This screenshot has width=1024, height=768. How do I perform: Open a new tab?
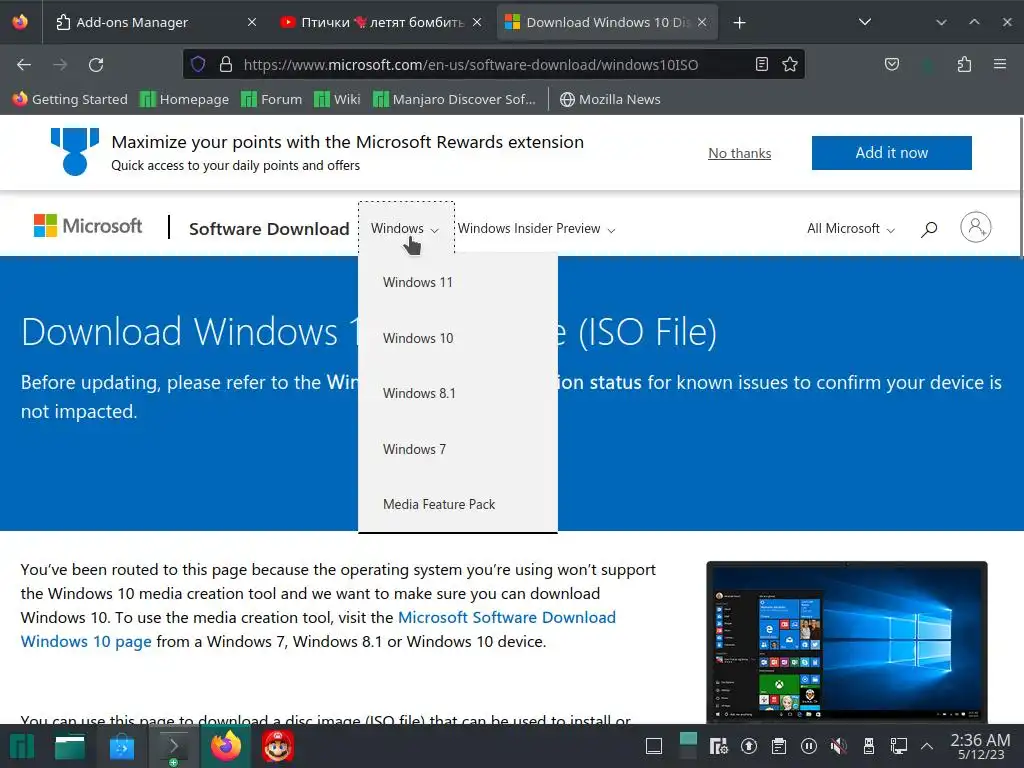click(x=739, y=23)
